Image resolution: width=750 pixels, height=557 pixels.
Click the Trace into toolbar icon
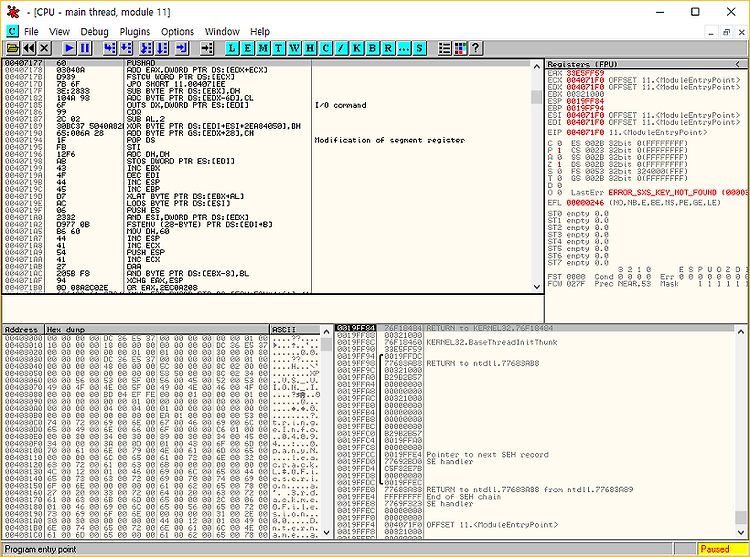click(146, 48)
